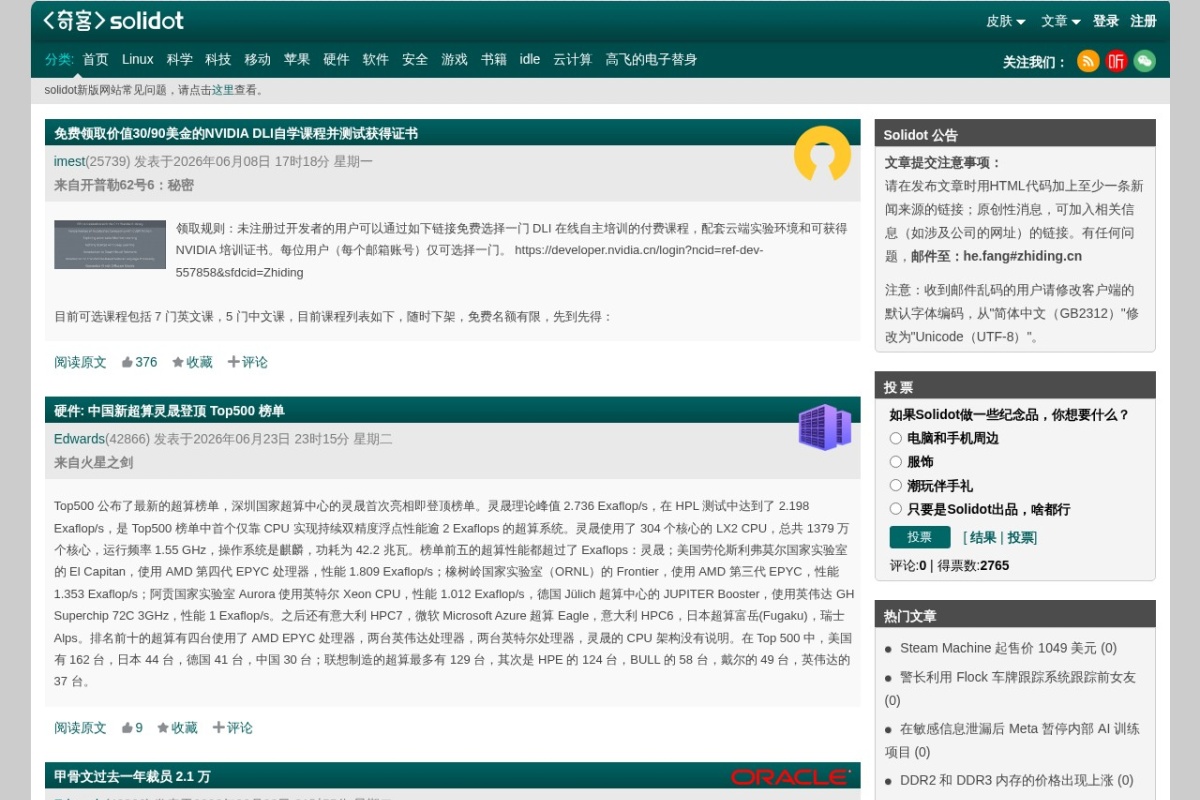Open the 高飞的电子替身 category
The image size is (1200, 800).
coord(651,59)
